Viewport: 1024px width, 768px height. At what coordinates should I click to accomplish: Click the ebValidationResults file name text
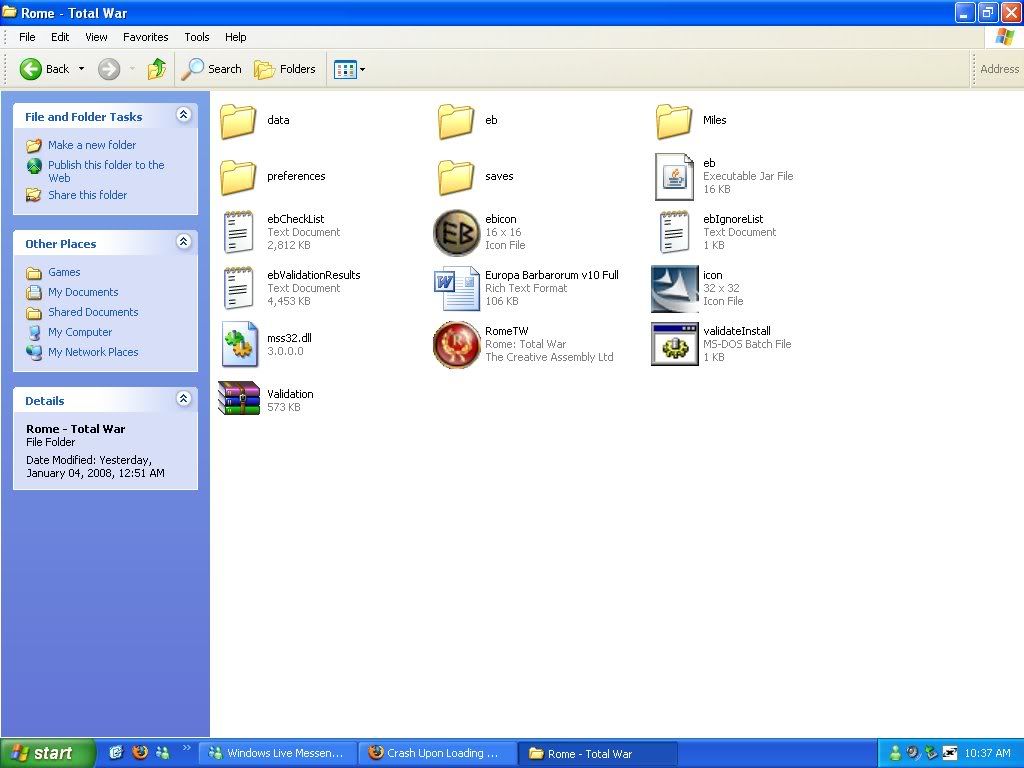pos(313,275)
